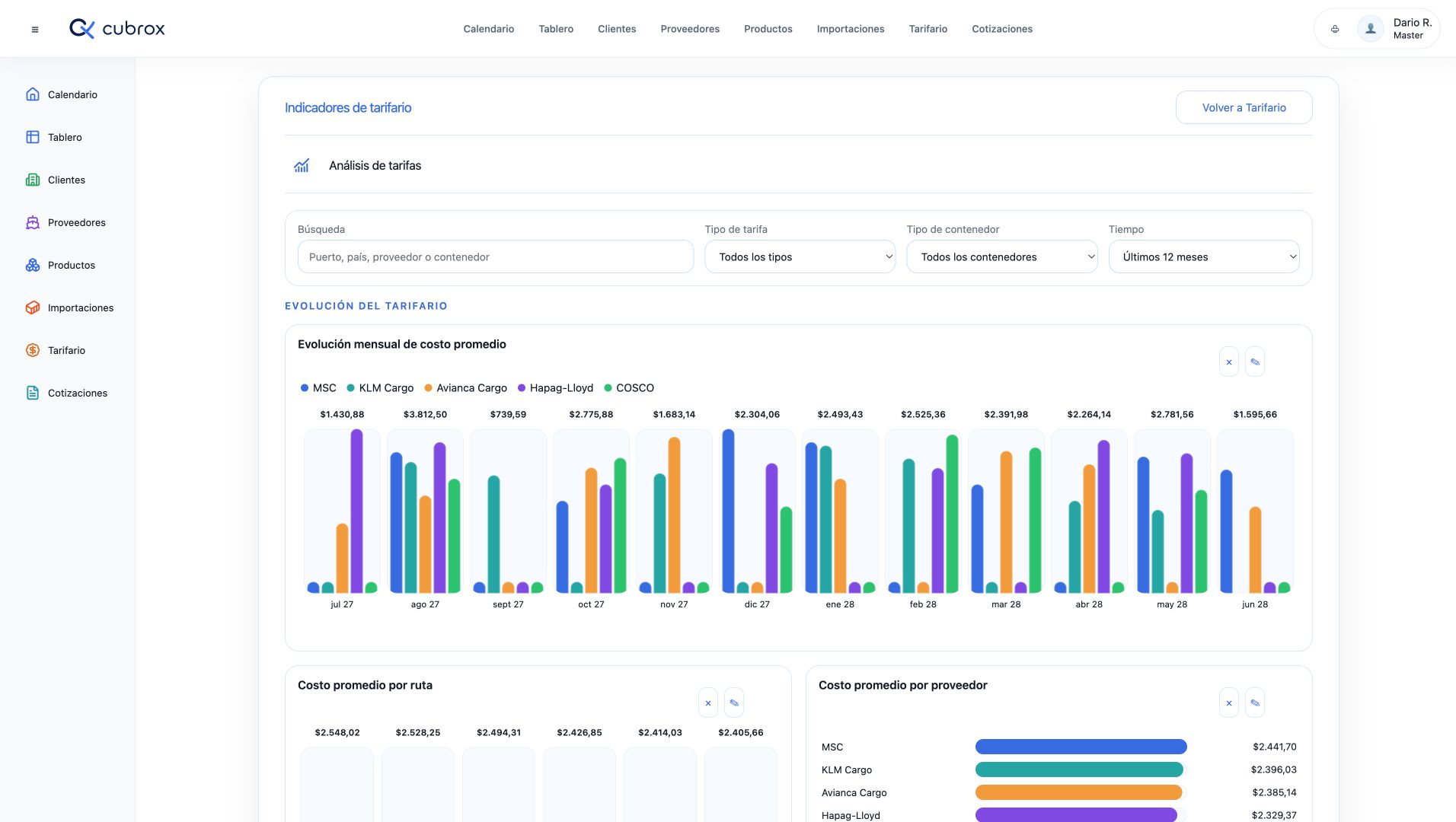Click the orange Avianca Cargo provider cost bar
Image resolution: width=1456 pixels, height=822 pixels.
pyautogui.click(x=1078, y=792)
